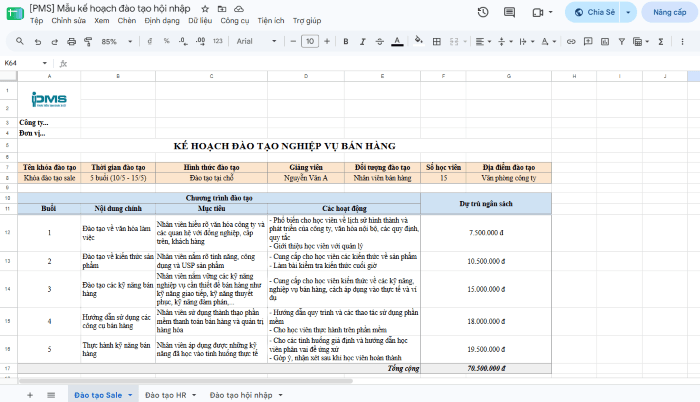Insert a link
The width and height of the screenshot is (700, 402).
click(571, 42)
